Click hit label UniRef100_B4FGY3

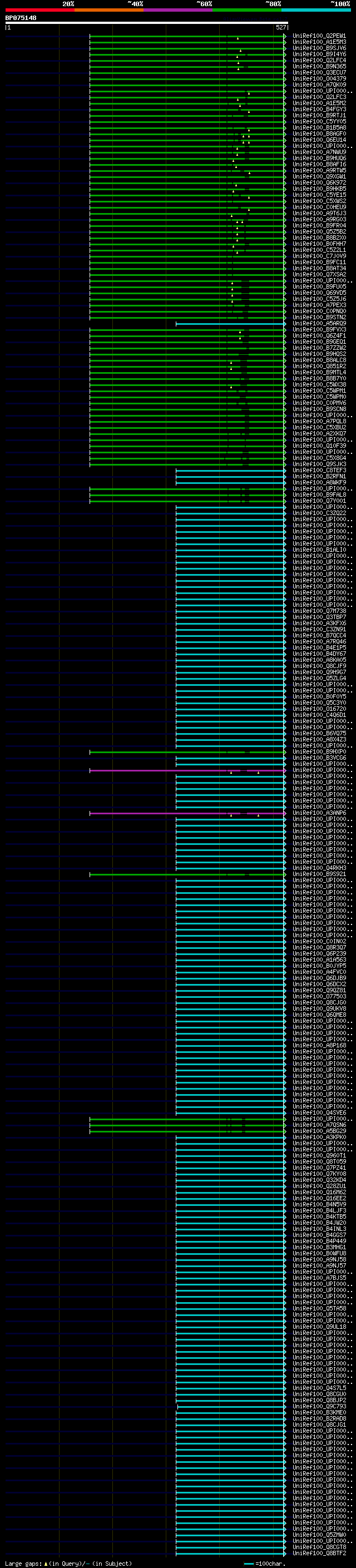pos(319,110)
